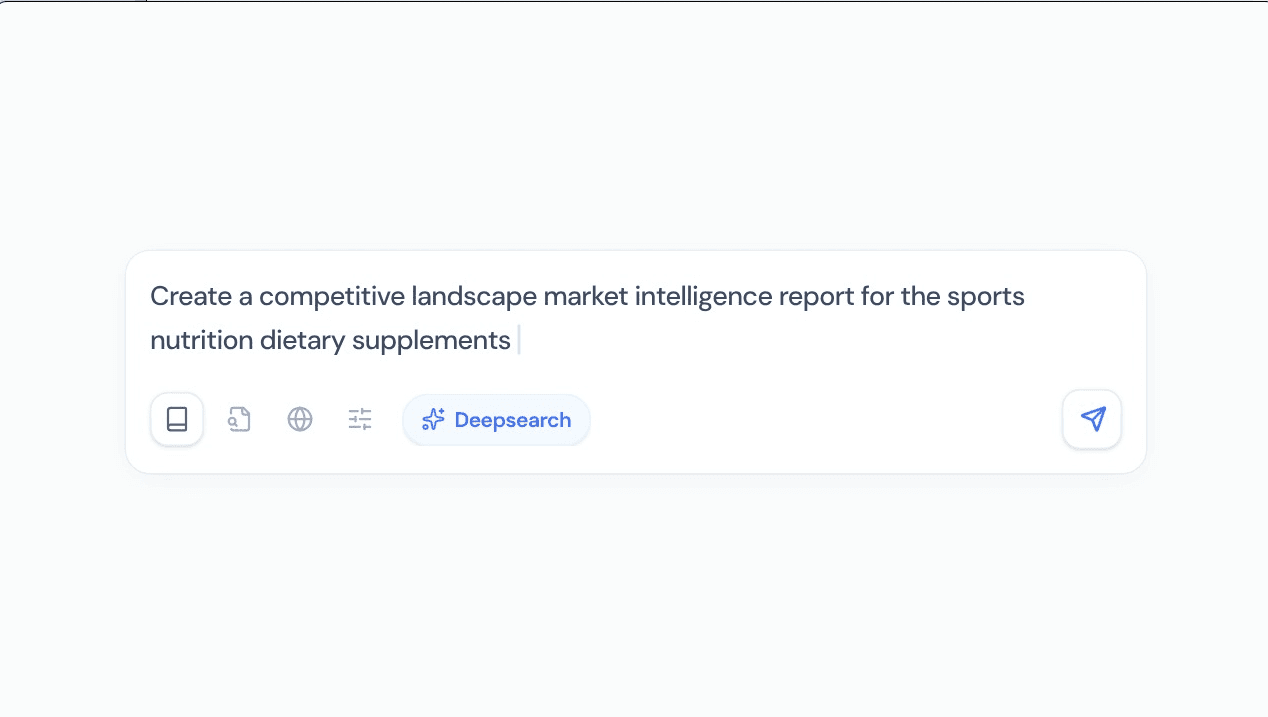The width and height of the screenshot is (1268, 717).
Task: Click the document search icon
Action: tap(239, 419)
